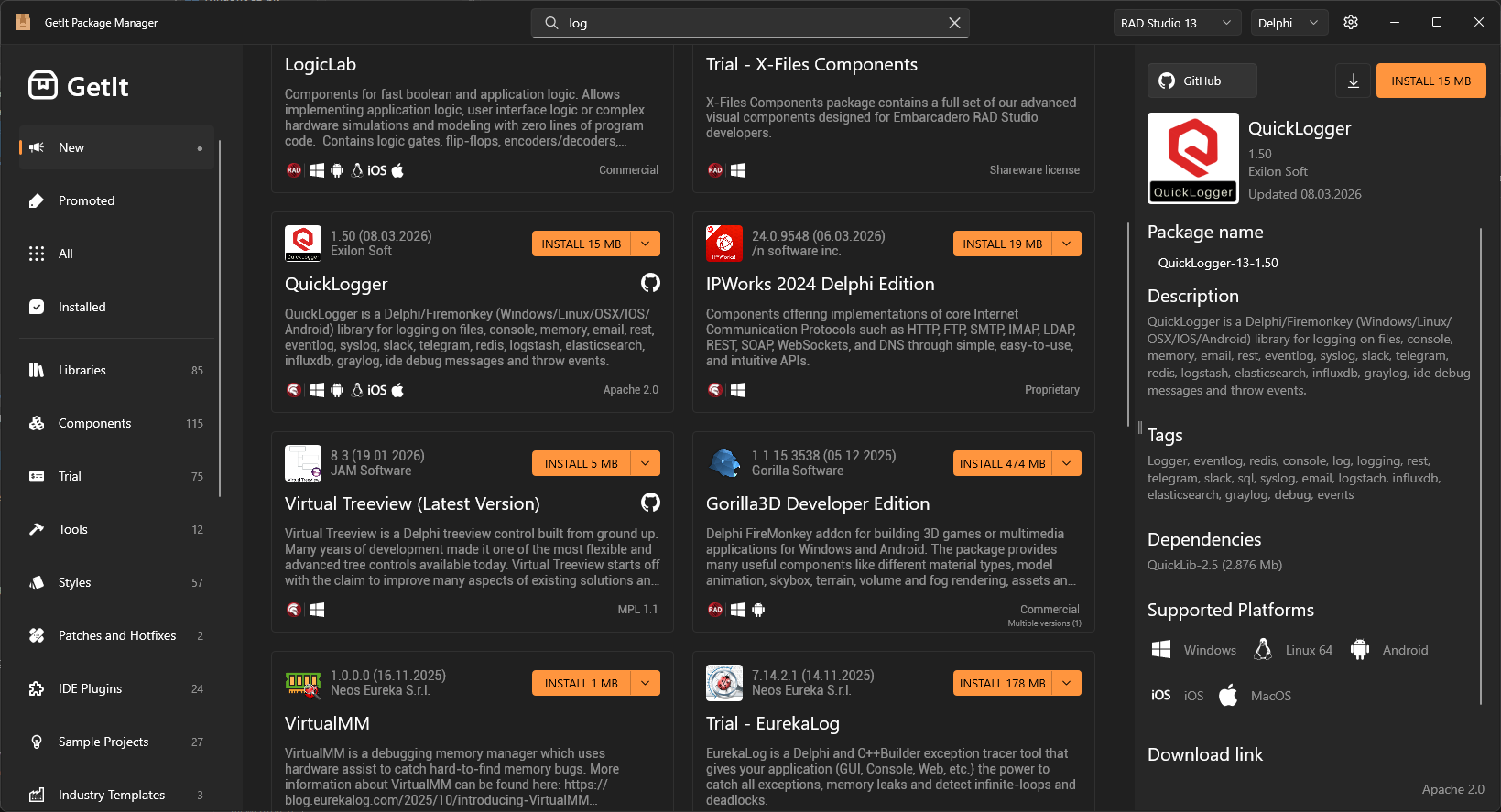Expand Virtual Treeview install options arrow

click(x=646, y=463)
